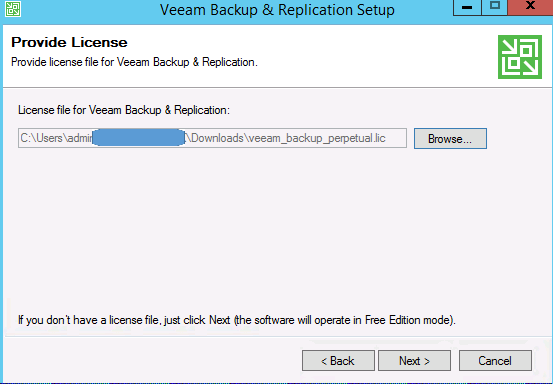Click the Provide License heading
This screenshot has height=385, width=553.
pyautogui.click(x=69, y=42)
